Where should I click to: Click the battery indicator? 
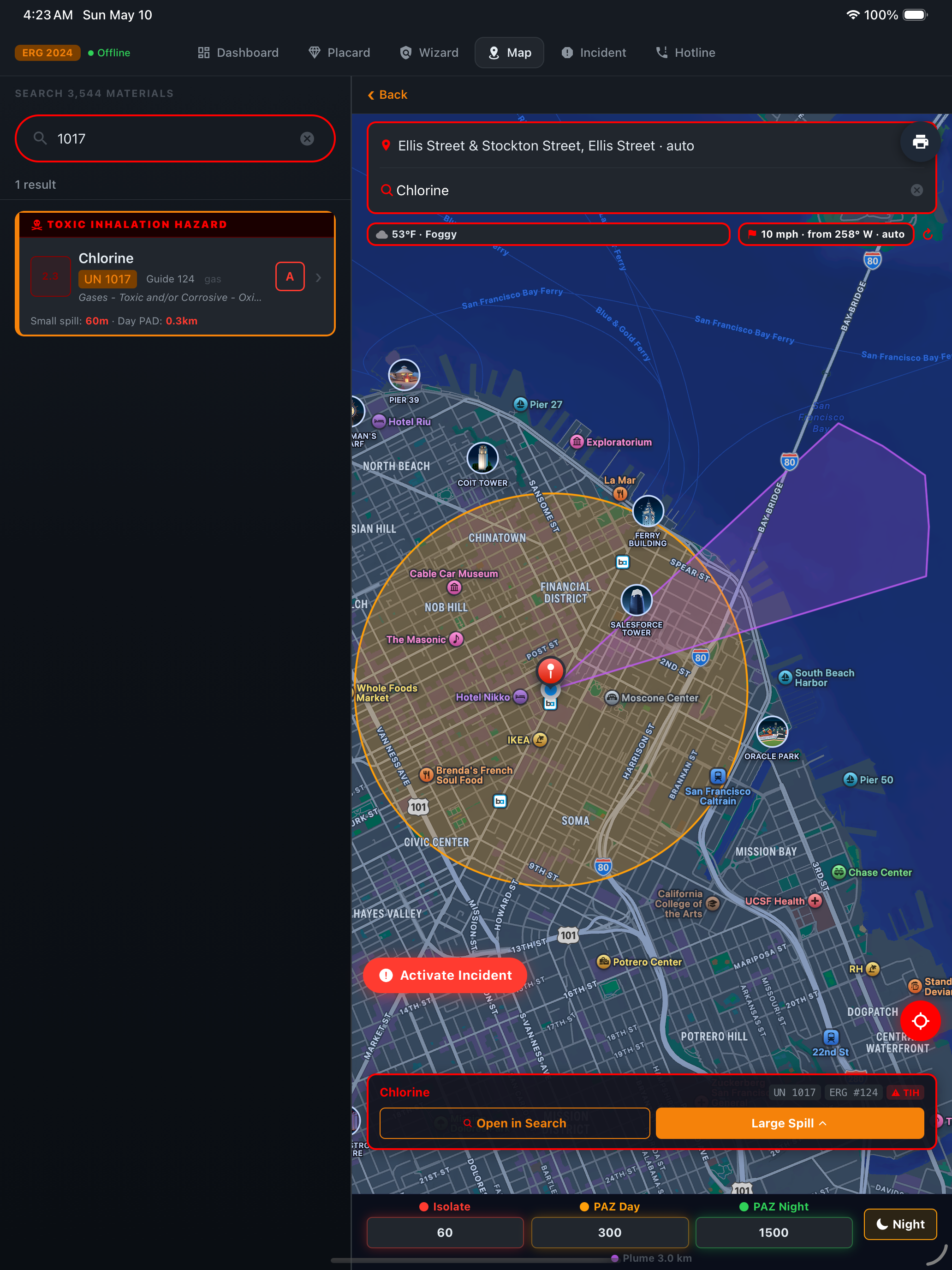point(915,15)
